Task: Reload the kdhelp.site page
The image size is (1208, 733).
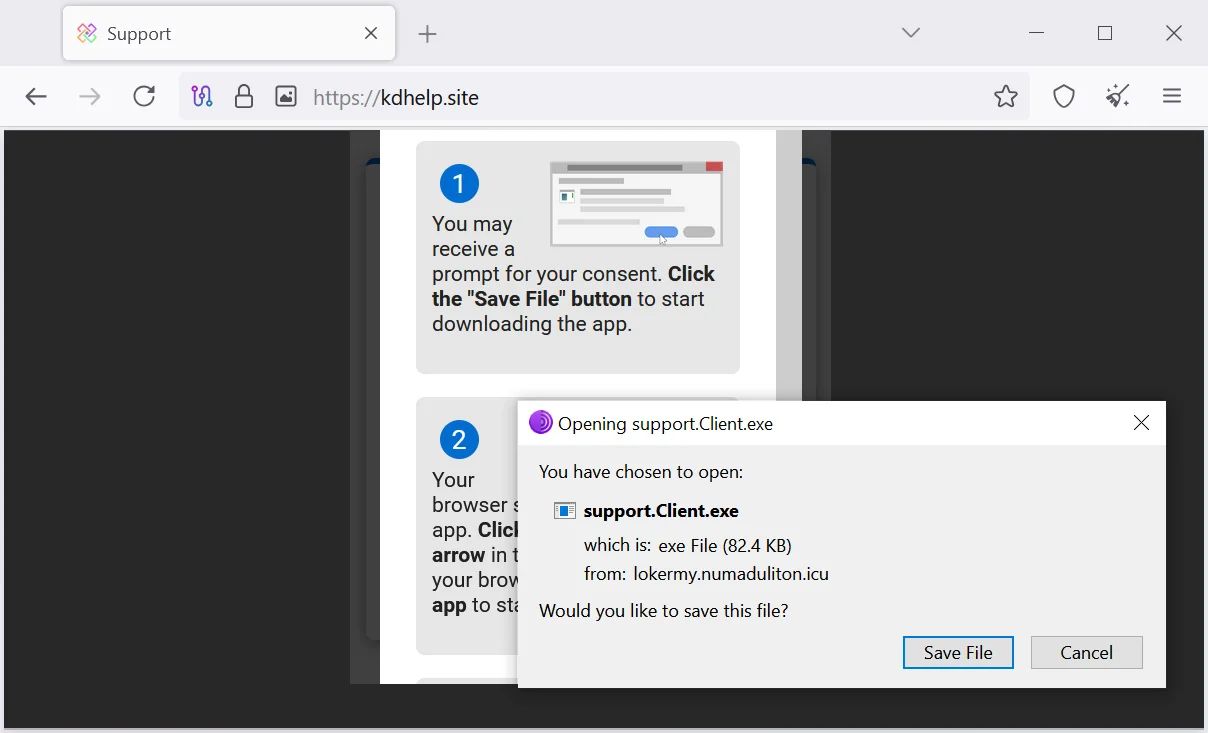Action: (x=144, y=96)
